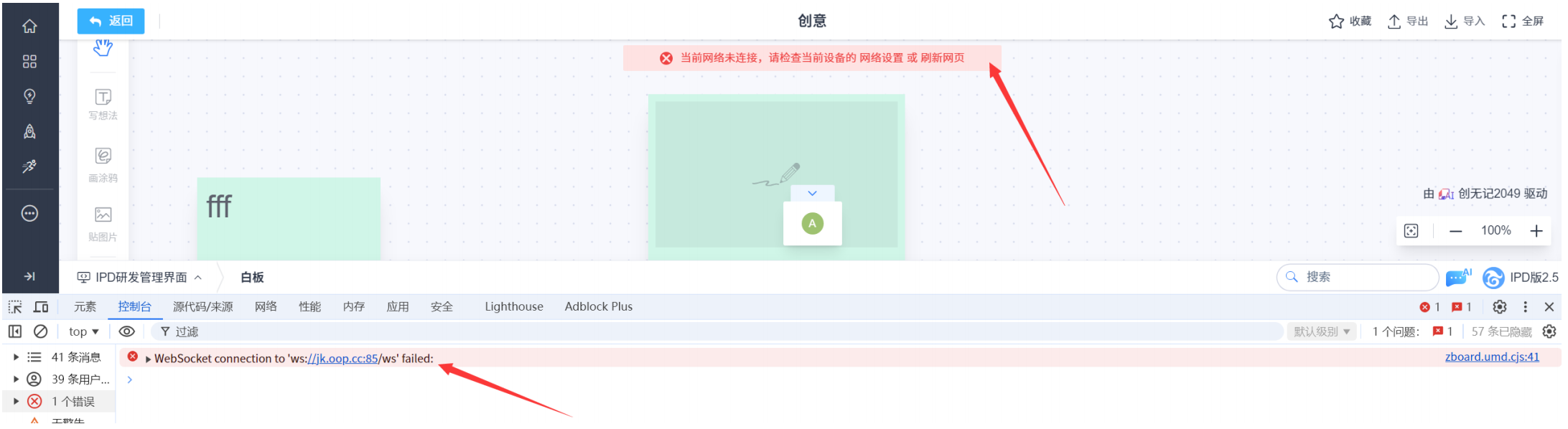Open the 默认级别 log level dropdown

(1321, 331)
